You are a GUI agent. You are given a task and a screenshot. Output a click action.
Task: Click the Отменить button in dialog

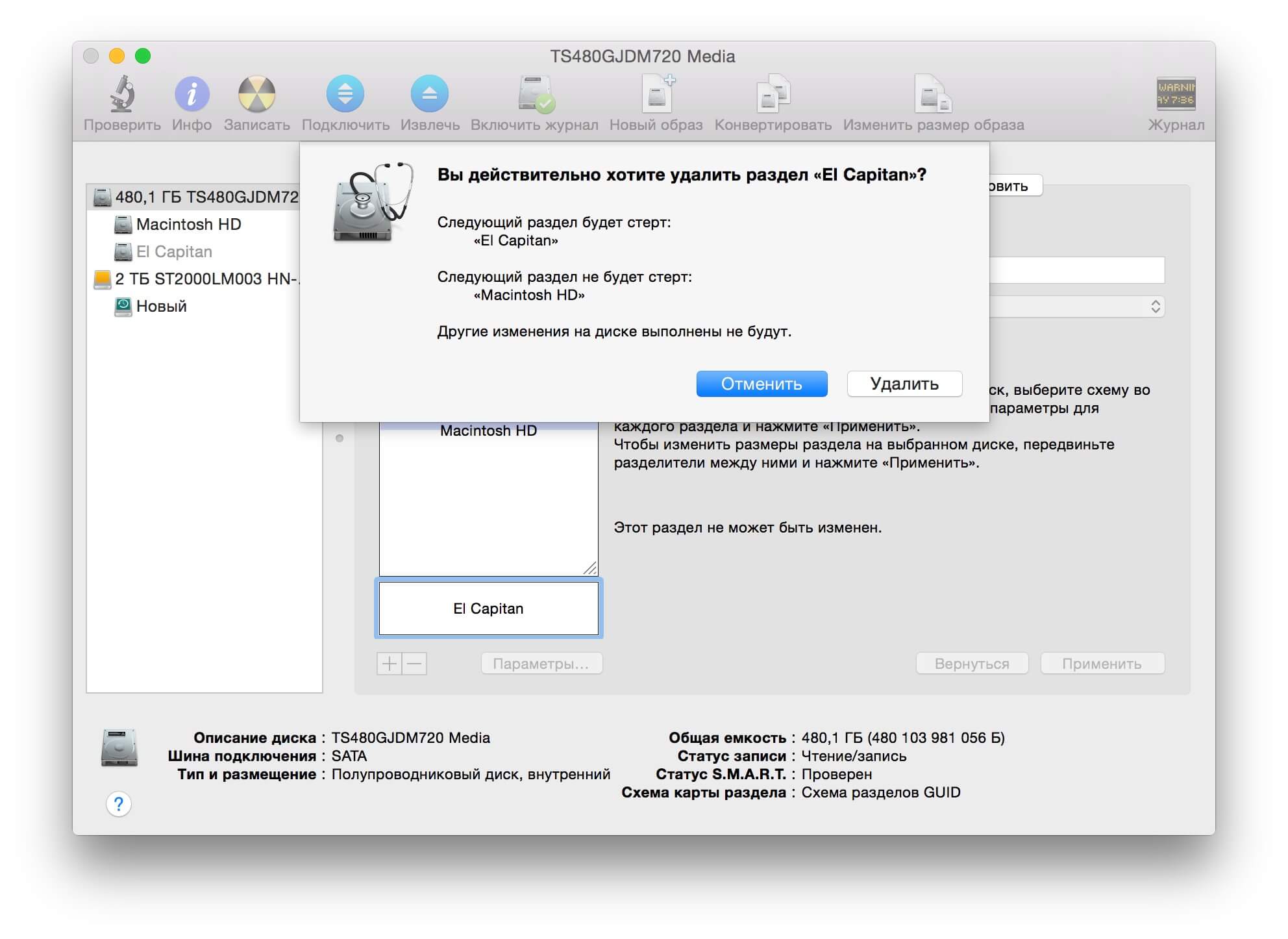click(762, 384)
